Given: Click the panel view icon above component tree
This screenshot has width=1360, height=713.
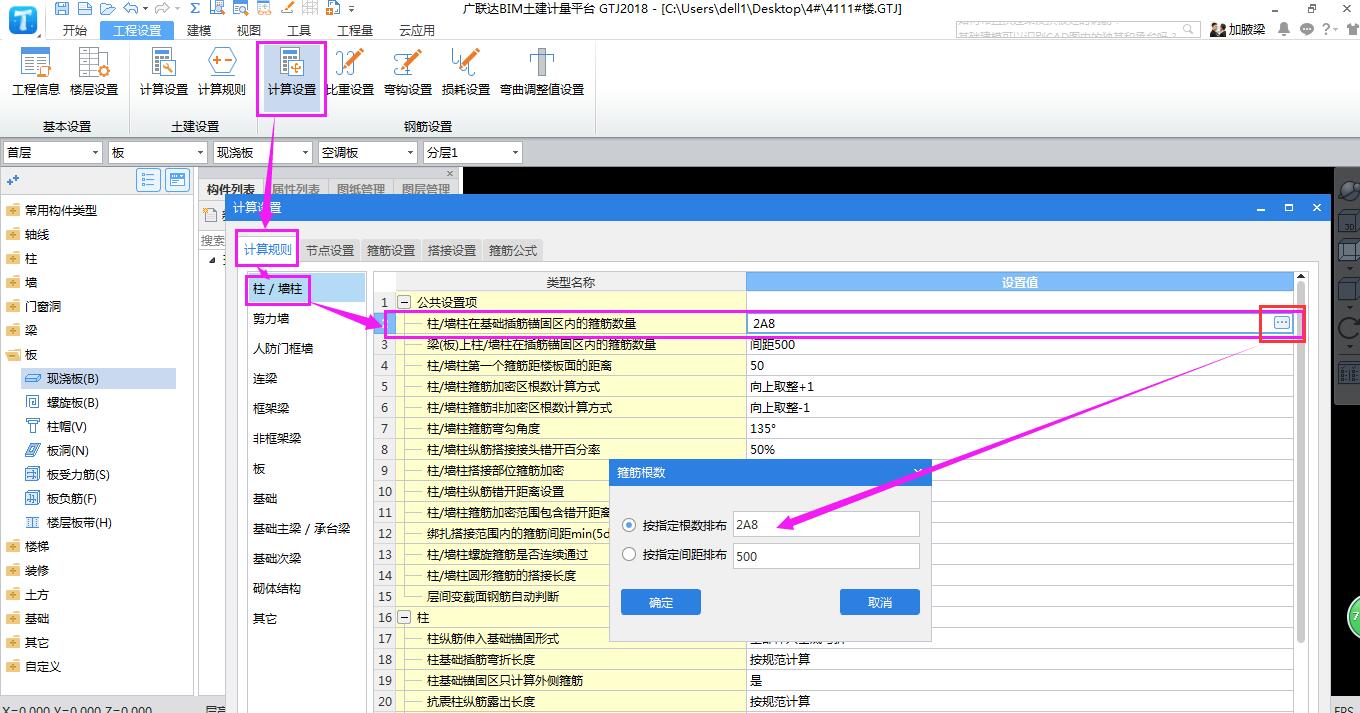Looking at the screenshot, I should (177, 180).
